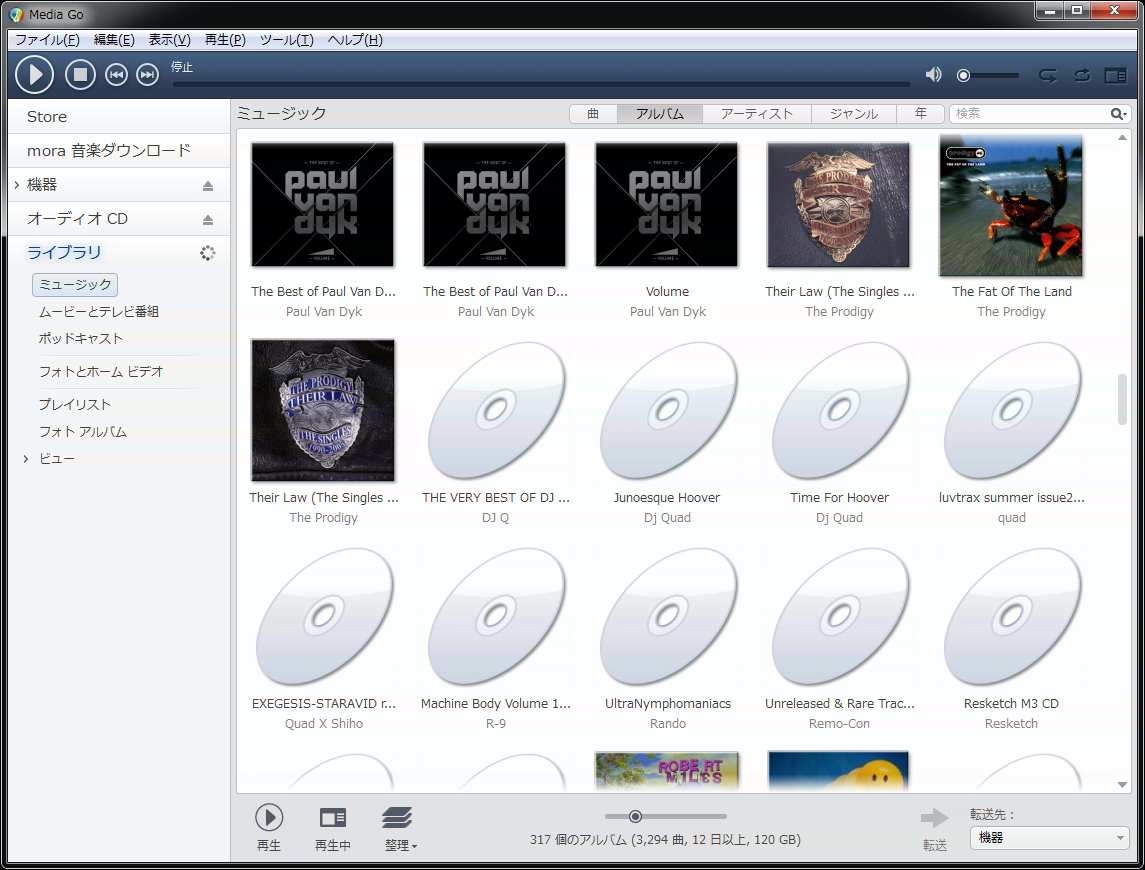Image resolution: width=1145 pixels, height=870 pixels.
Task: Open the ファイル(F) menu
Action: [47, 39]
